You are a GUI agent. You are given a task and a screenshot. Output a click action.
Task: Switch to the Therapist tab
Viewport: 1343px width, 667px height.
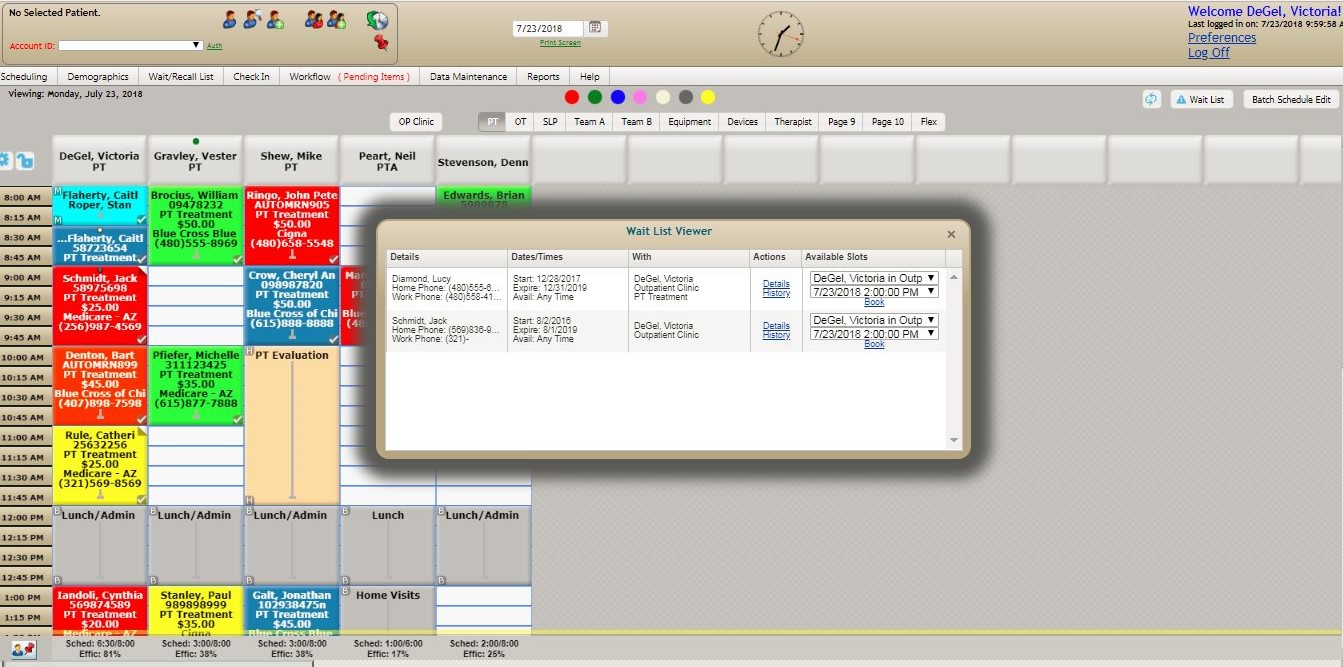coord(793,122)
